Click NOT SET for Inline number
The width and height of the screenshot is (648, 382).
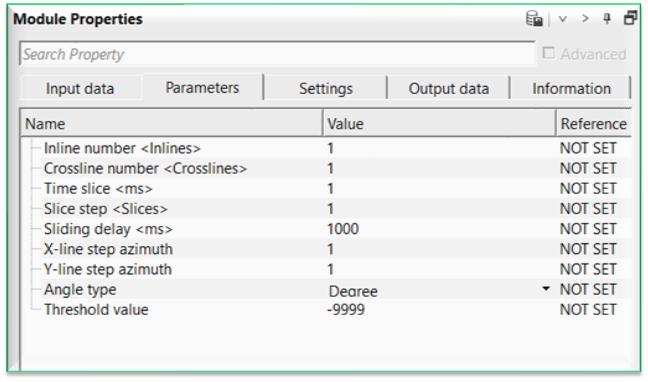(x=588, y=148)
